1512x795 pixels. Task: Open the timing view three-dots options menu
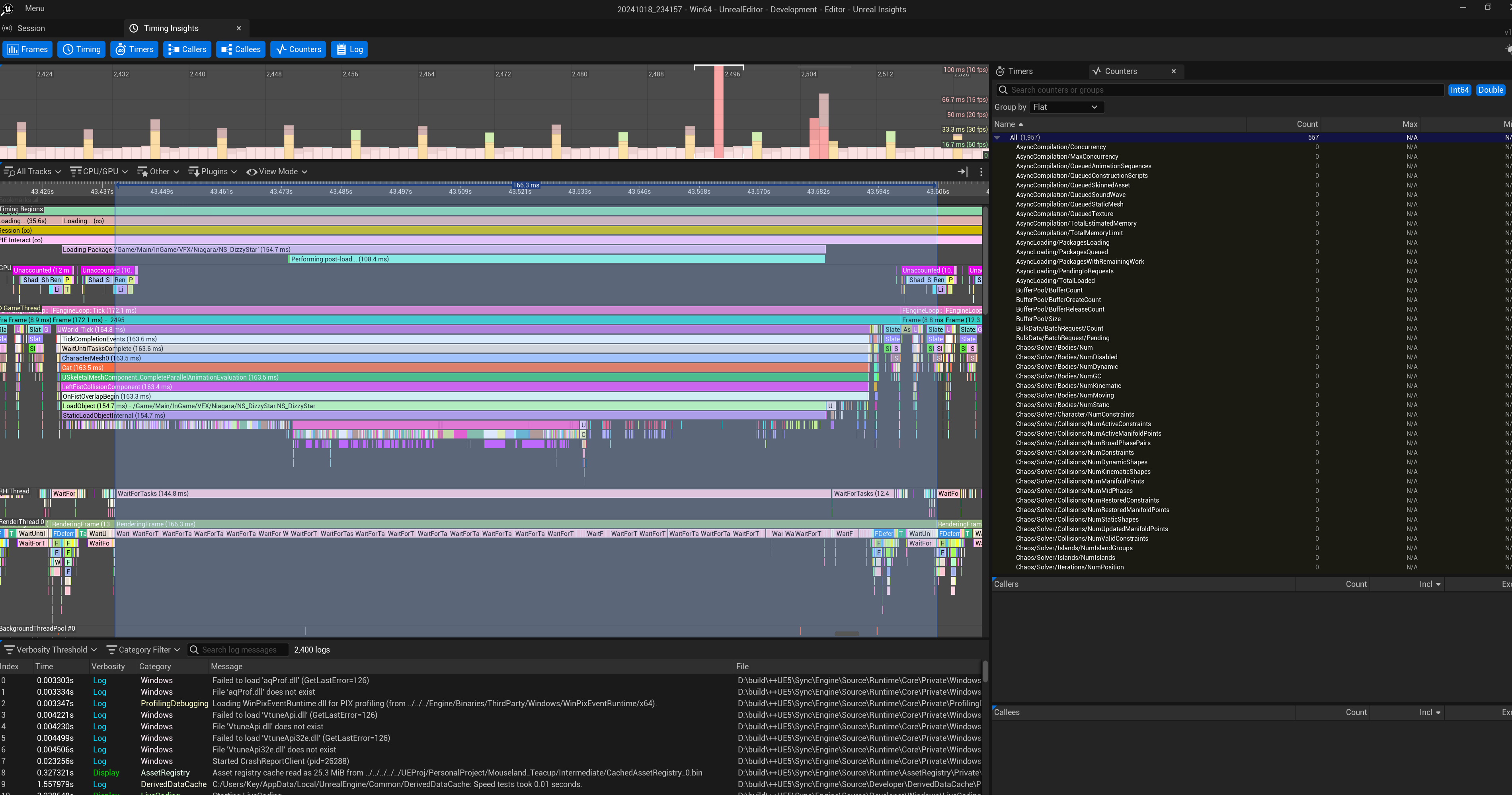[x=981, y=171]
